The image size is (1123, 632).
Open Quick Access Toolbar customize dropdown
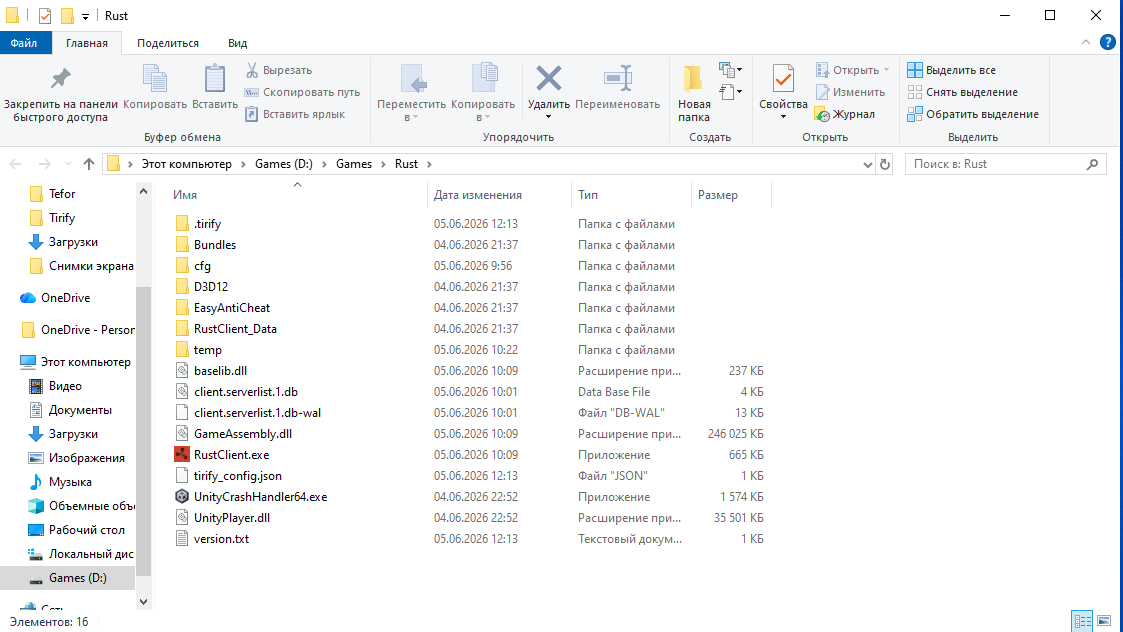(85, 16)
